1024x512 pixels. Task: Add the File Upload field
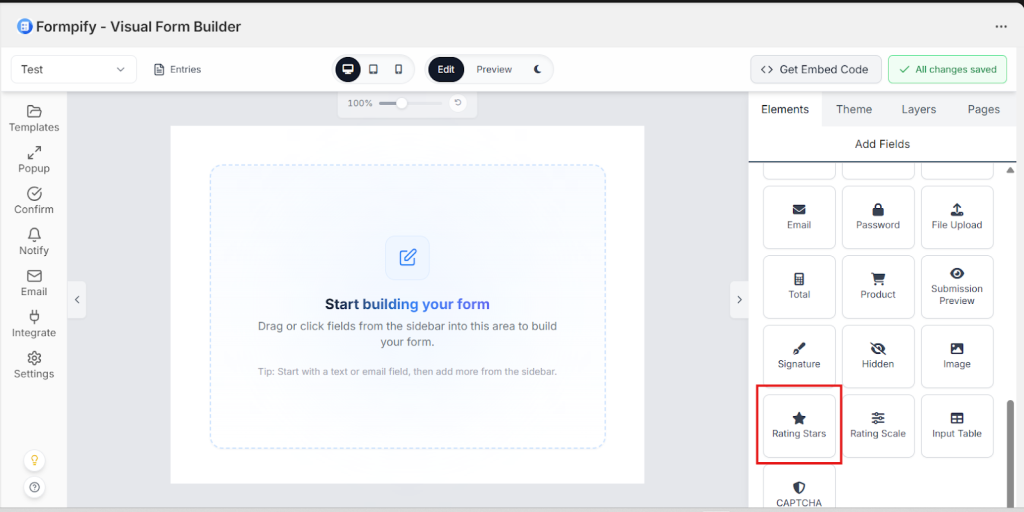pyautogui.click(x=956, y=217)
